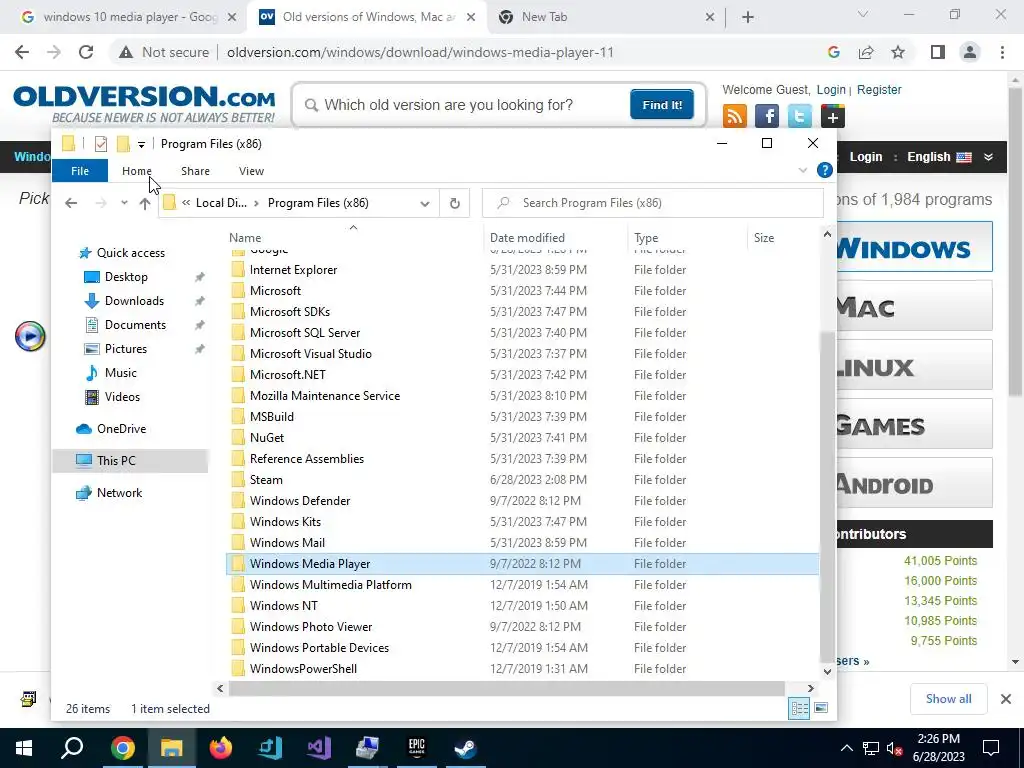The width and height of the screenshot is (1024, 768).
Task: Switch to large icons view button
Action: point(821,708)
